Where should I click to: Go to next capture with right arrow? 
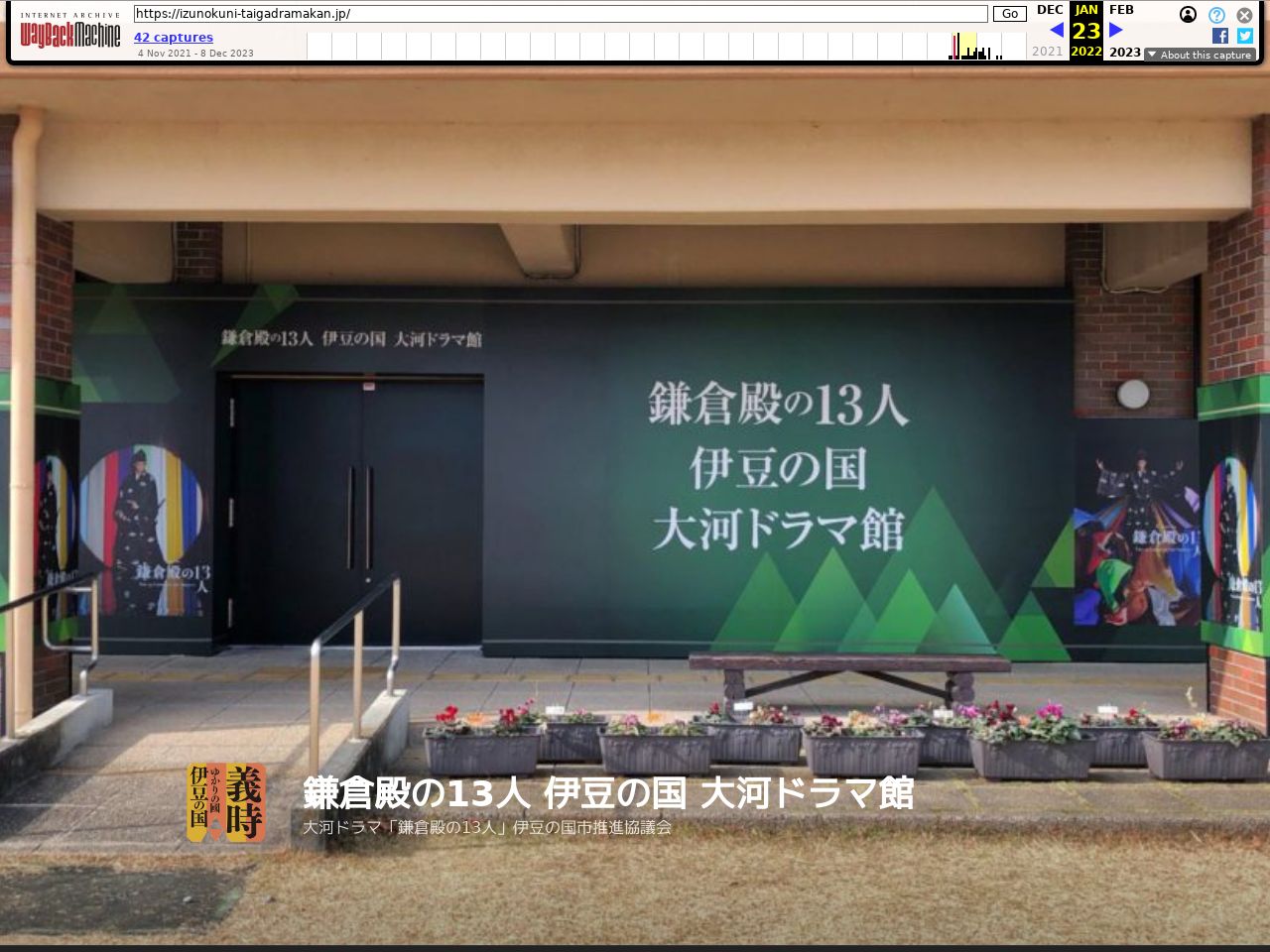coord(1116,30)
